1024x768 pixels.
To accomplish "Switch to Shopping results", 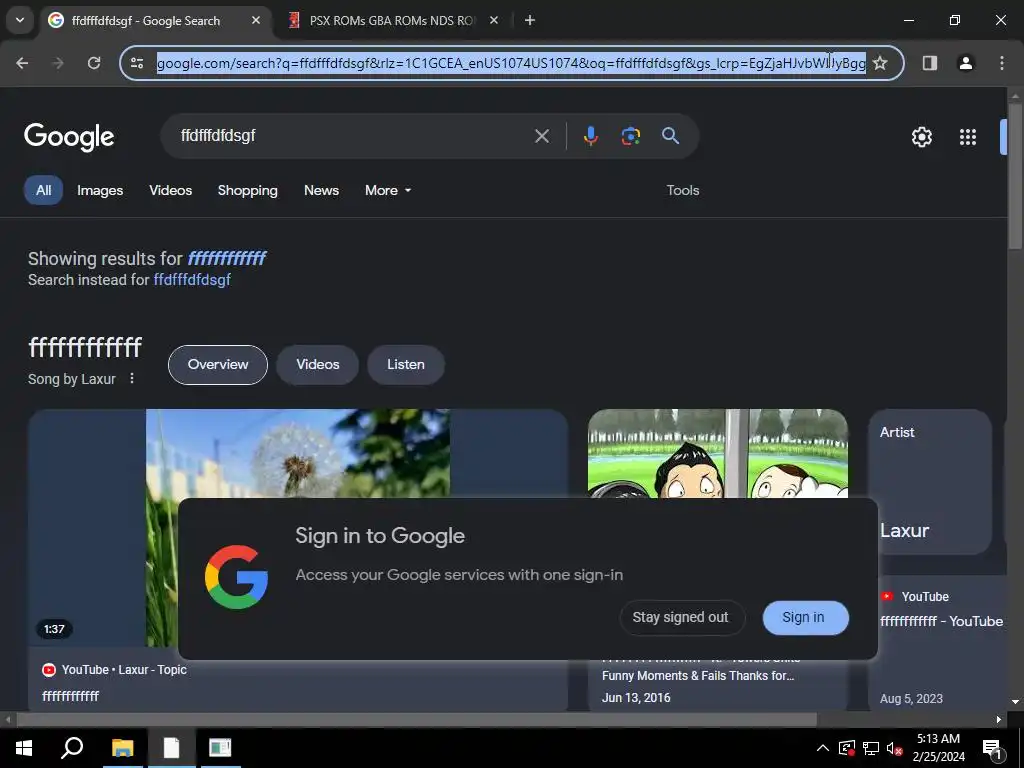I will tap(248, 190).
